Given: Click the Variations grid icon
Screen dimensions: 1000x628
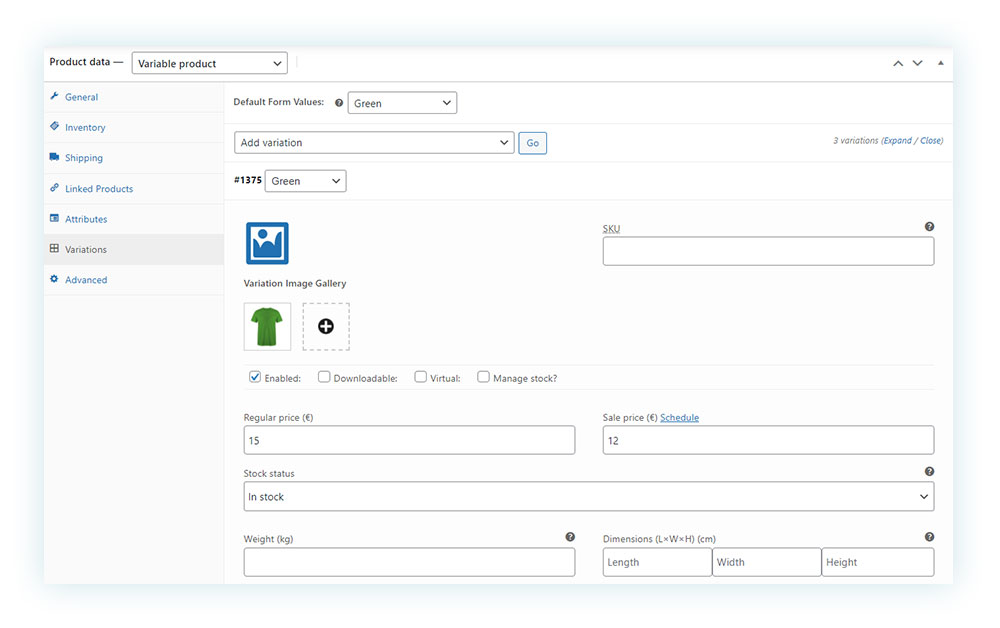Looking at the screenshot, I should click(54, 249).
